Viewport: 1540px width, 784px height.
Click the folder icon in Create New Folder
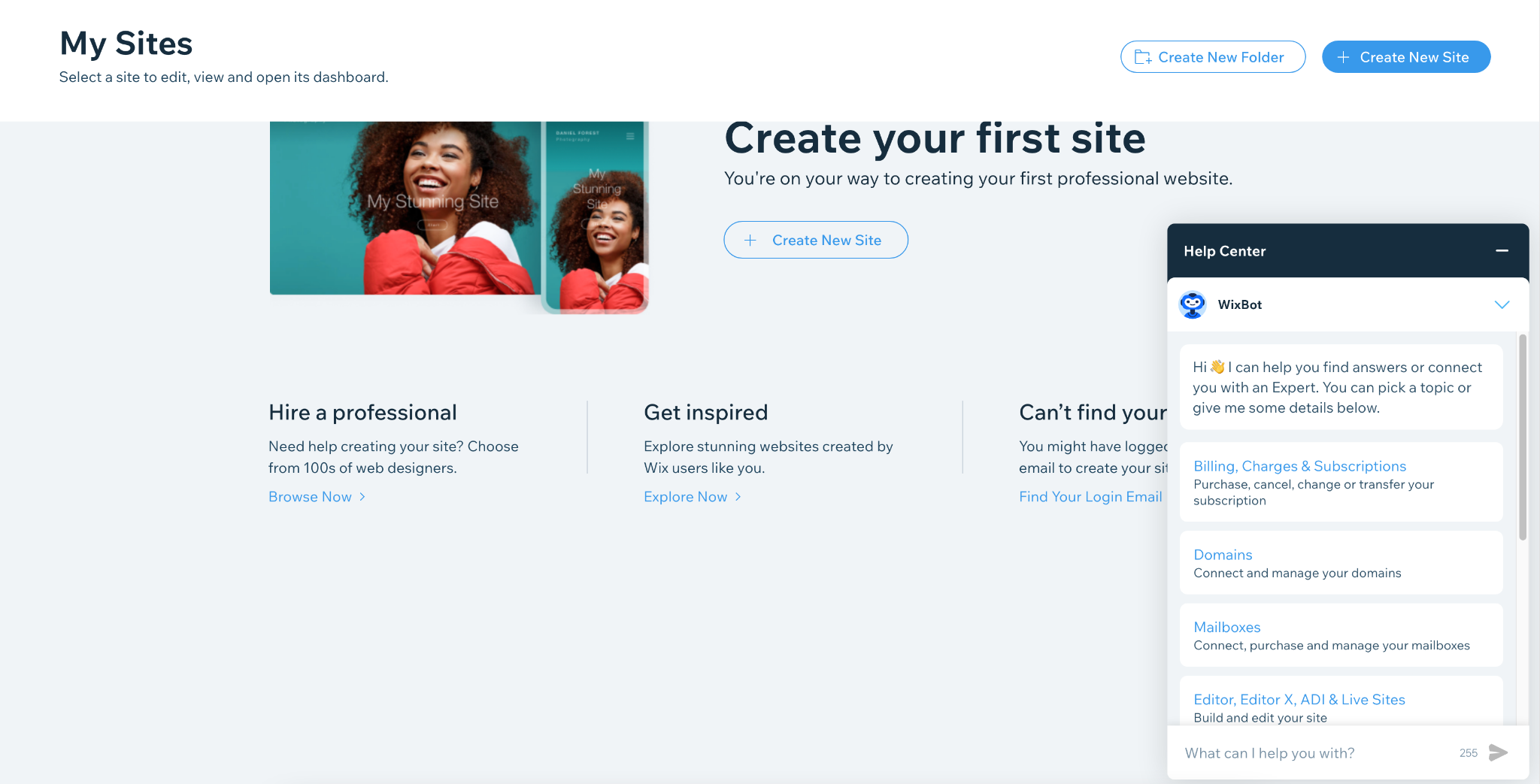click(x=1143, y=57)
